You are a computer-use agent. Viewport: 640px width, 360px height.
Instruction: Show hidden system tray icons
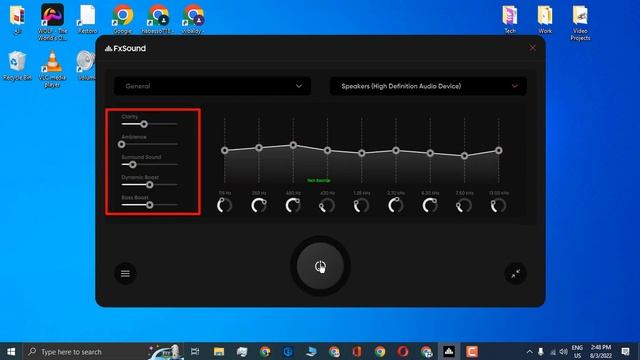529,351
